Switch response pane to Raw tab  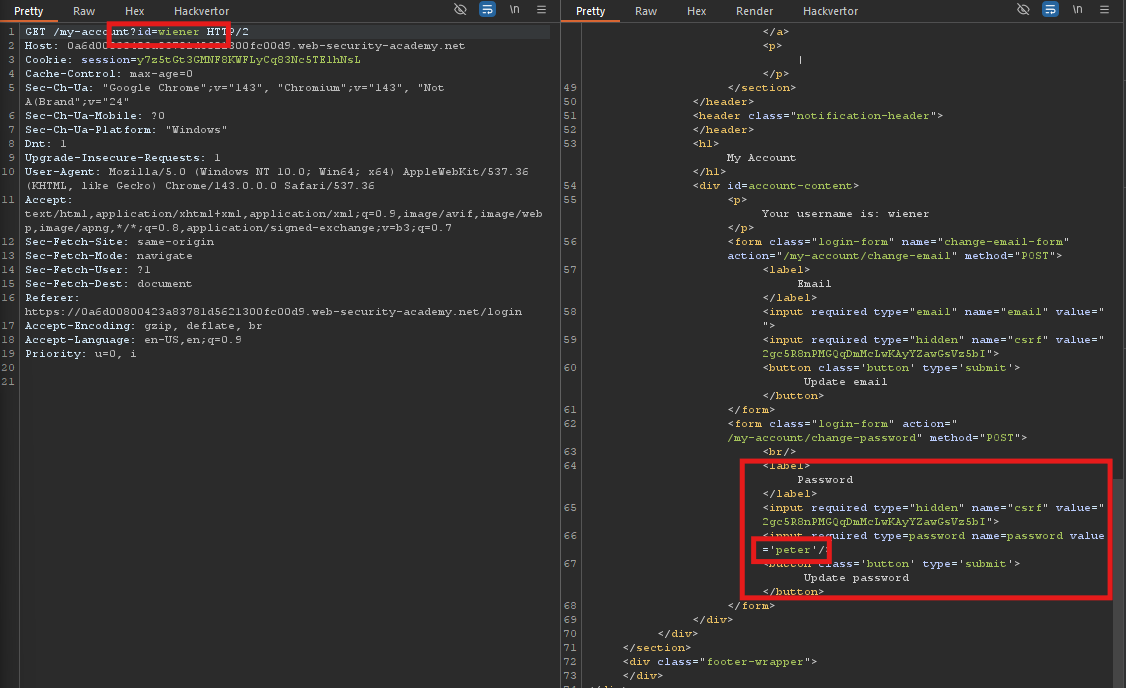click(646, 11)
